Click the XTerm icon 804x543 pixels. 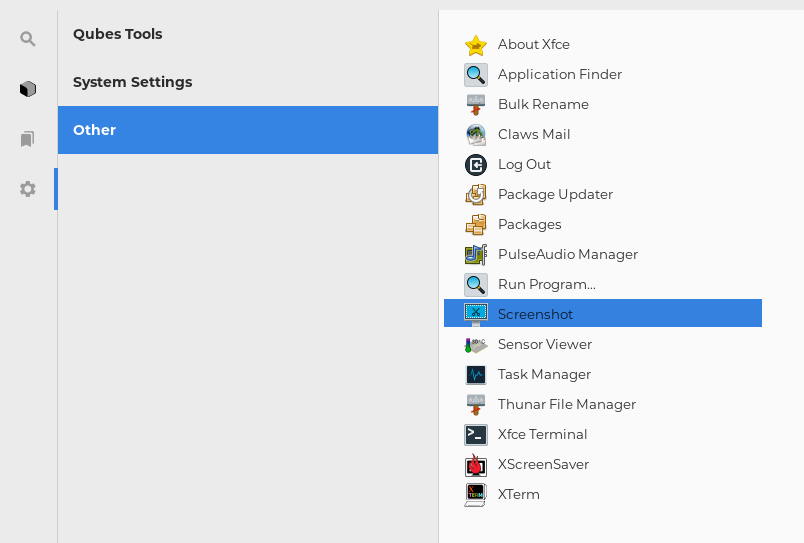[476, 495]
